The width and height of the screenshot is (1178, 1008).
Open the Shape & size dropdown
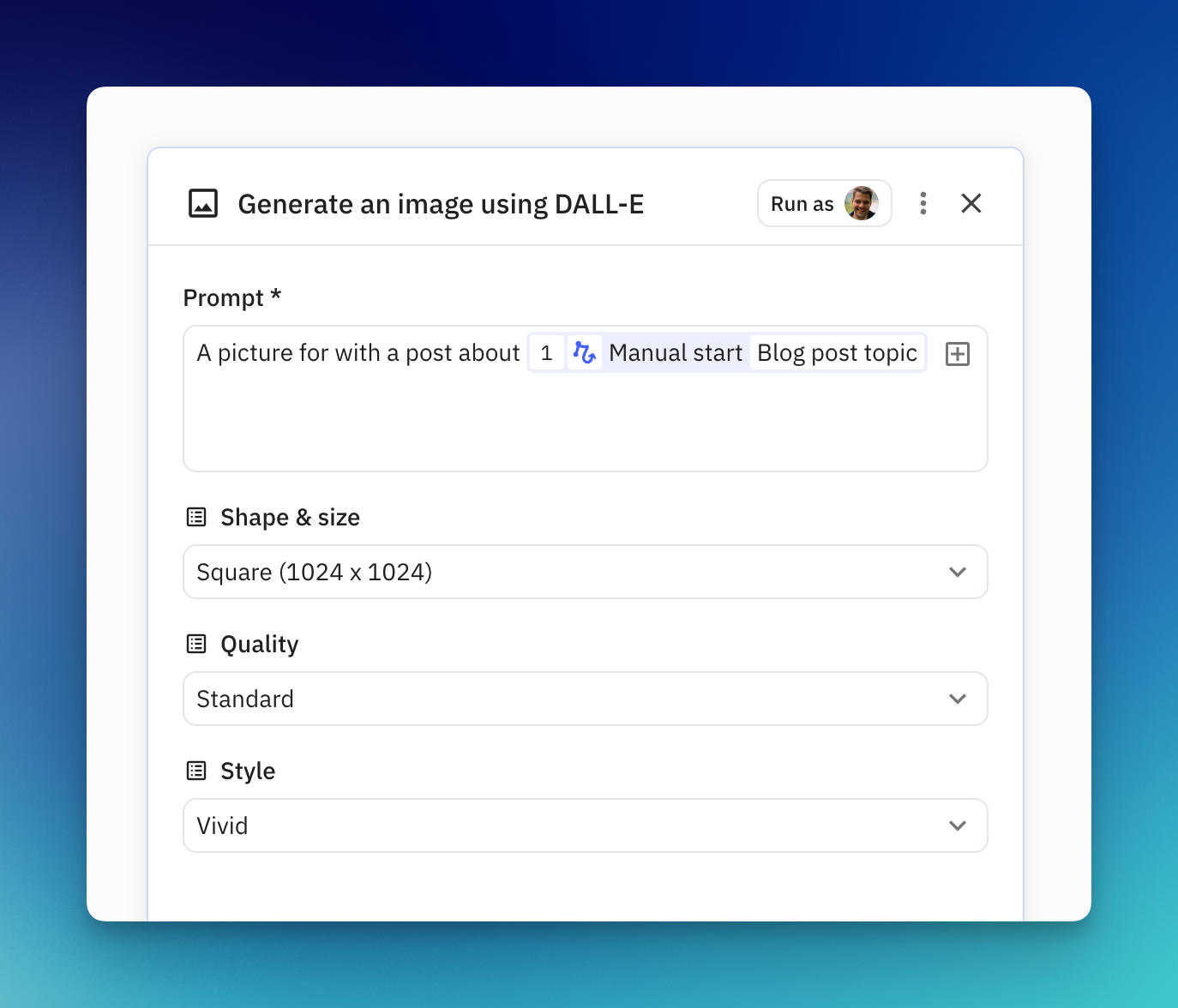click(586, 572)
